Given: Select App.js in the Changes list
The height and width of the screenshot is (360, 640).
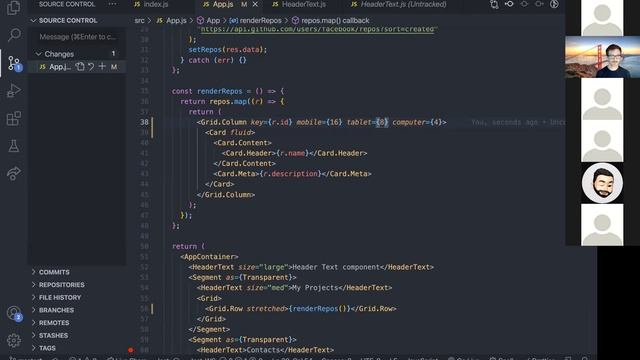Looking at the screenshot, I should (60, 67).
